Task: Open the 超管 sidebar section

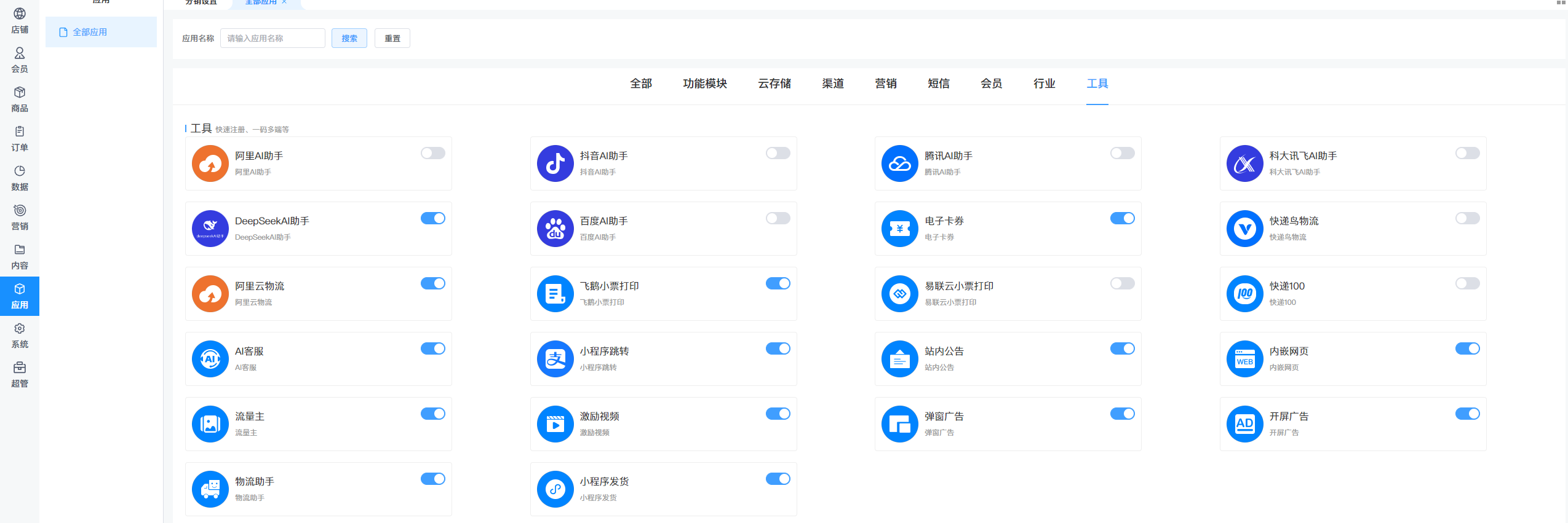Action: pyautogui.click(x=20, y=375)
